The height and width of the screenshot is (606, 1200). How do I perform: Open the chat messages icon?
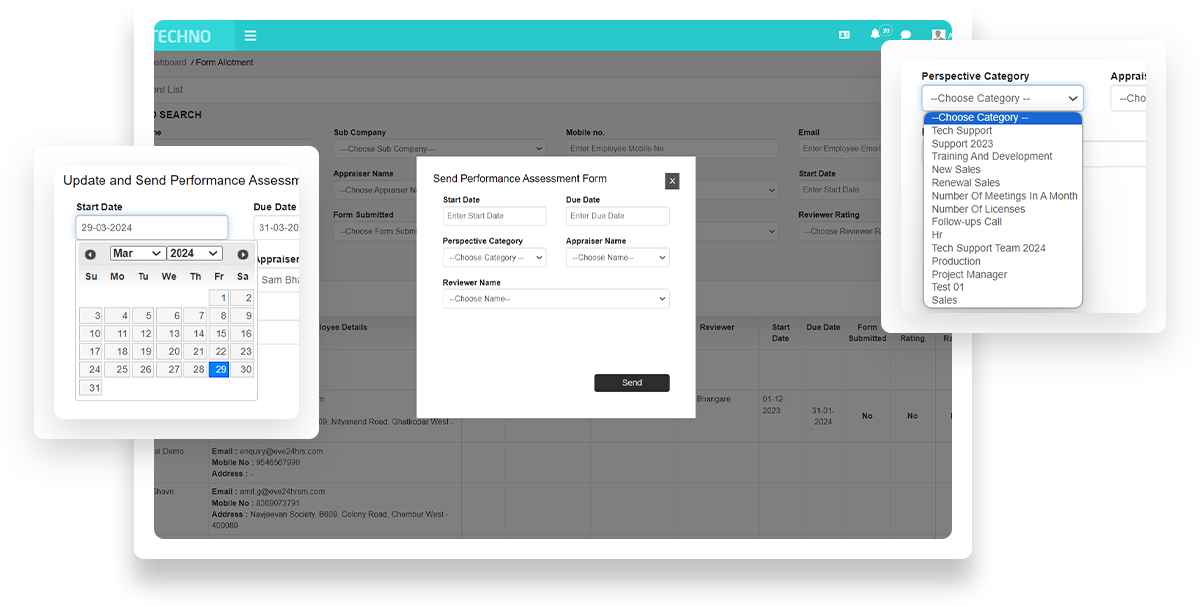tap(906, 35)
